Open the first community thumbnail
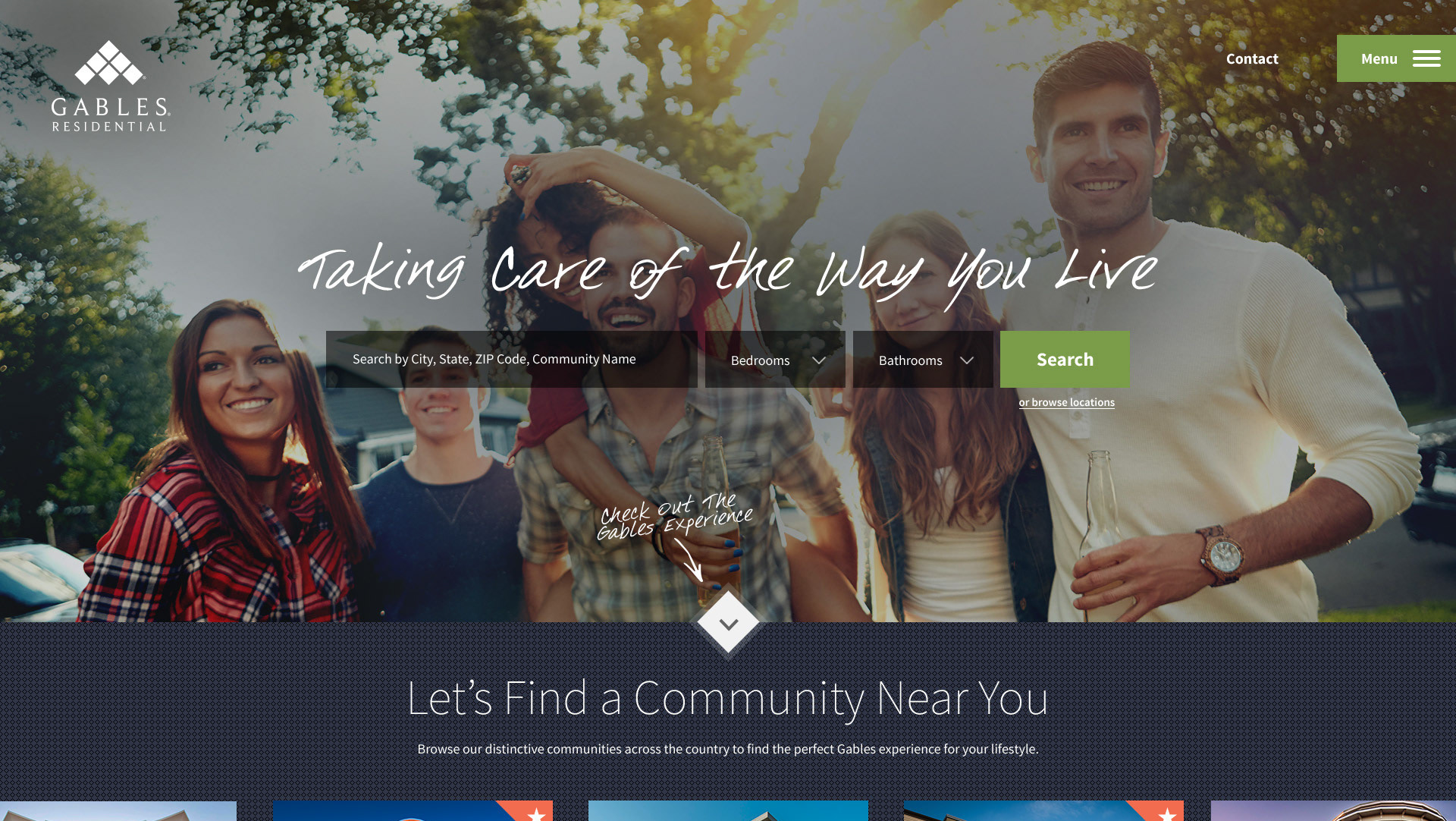 click(118, 811)
